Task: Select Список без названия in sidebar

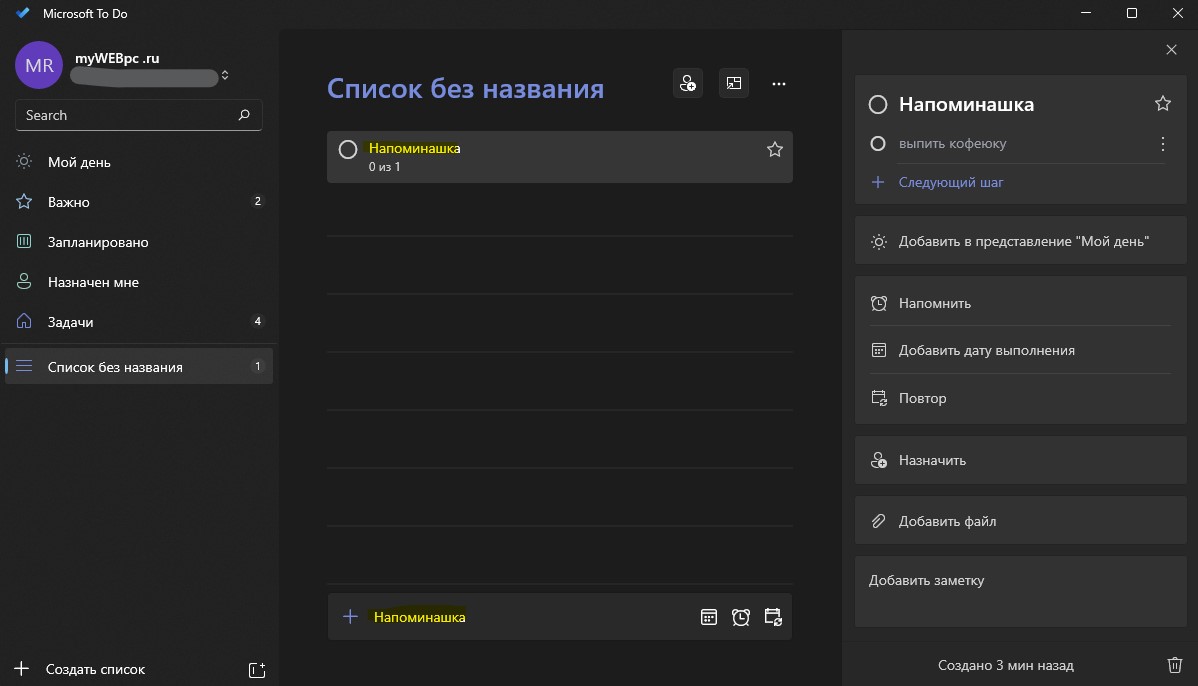Action: (x=138, y=367)
